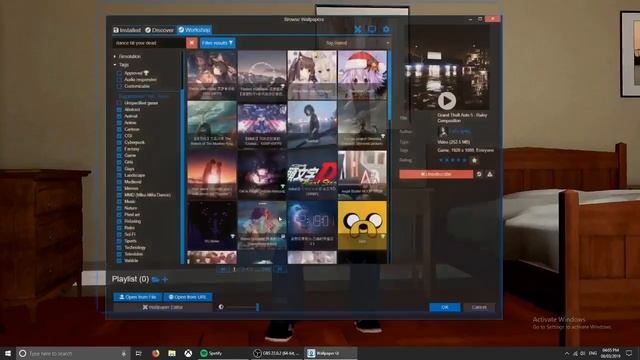Image resolution: width=640 pixels, height=360 pixels.
Task: Switch to the Discover tab
Action: (160, 30)
